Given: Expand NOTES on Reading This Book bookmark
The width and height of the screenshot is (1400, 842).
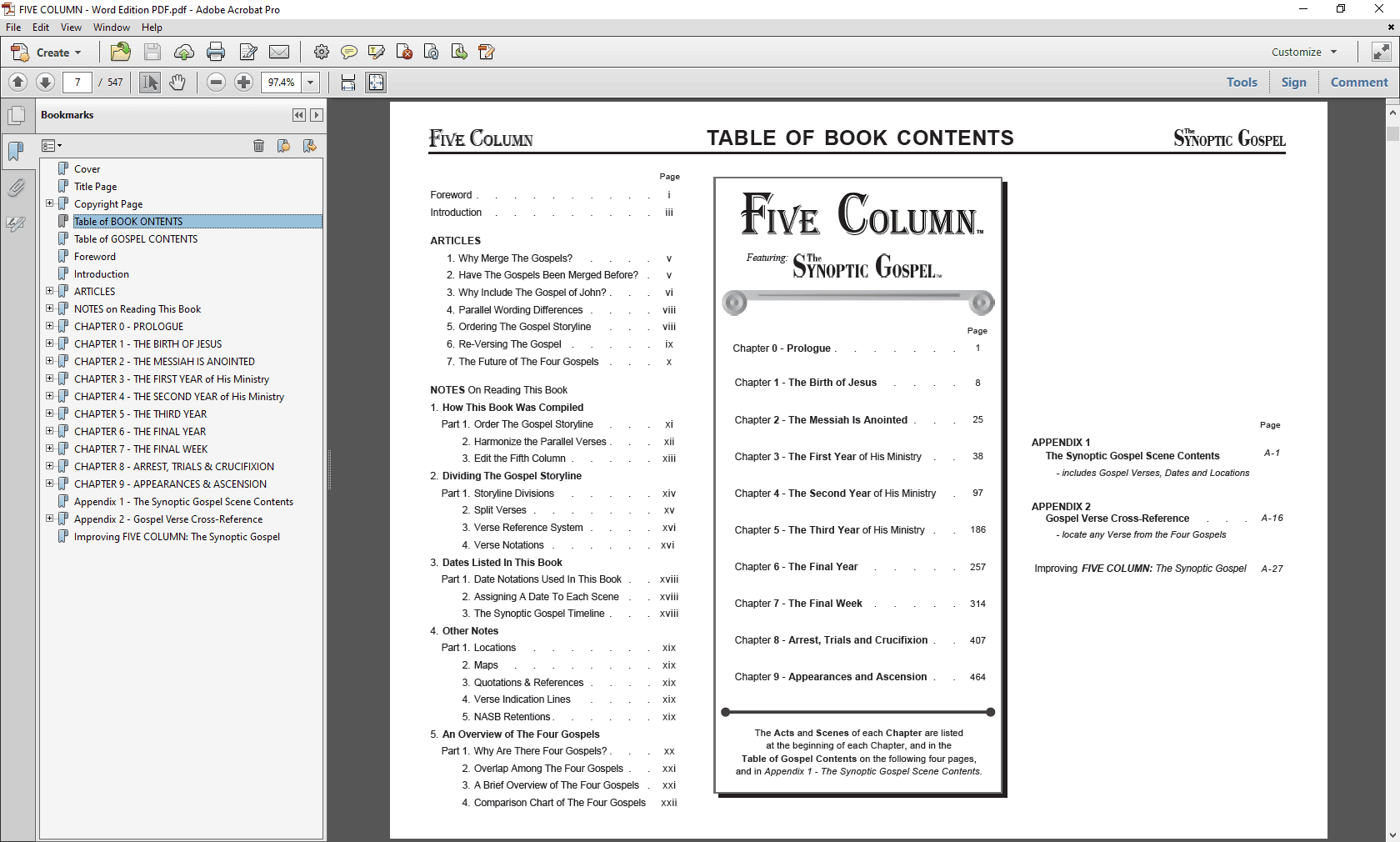Looking at the screenshot, I should [49, 308].
